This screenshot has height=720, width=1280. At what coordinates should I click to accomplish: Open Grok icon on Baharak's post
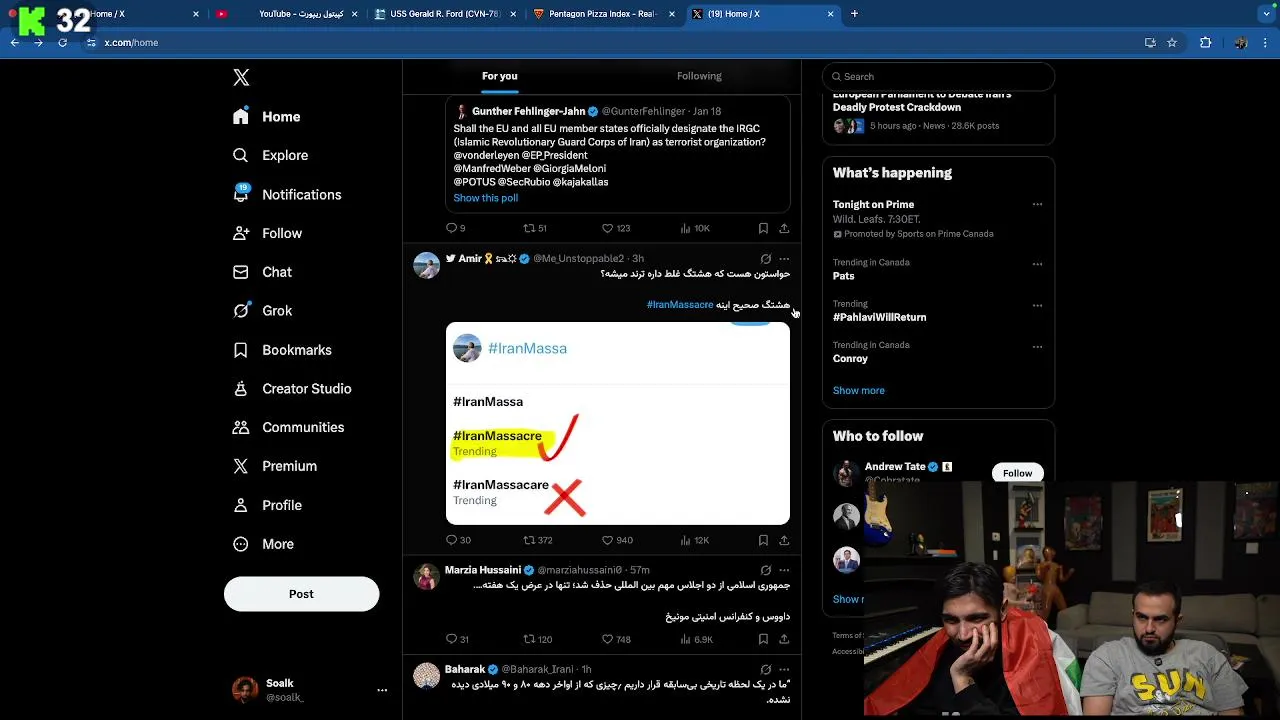click(766, 669)
